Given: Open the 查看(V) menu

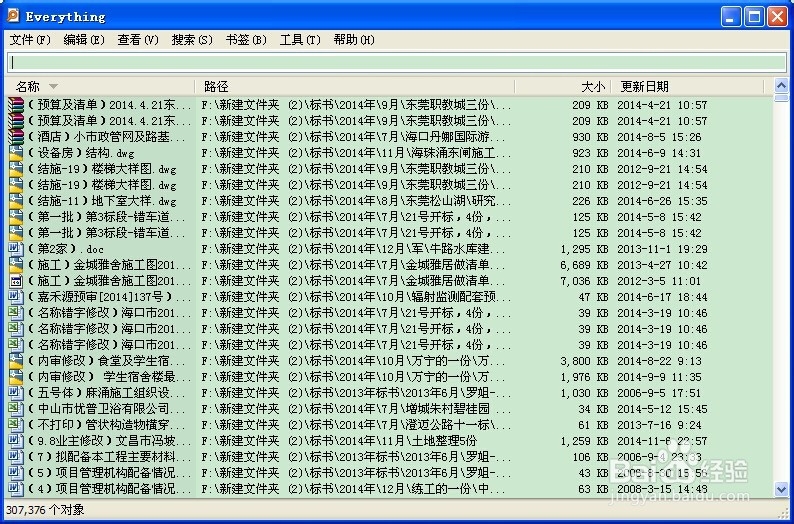Looking at the screenshot, I should 138,39.
